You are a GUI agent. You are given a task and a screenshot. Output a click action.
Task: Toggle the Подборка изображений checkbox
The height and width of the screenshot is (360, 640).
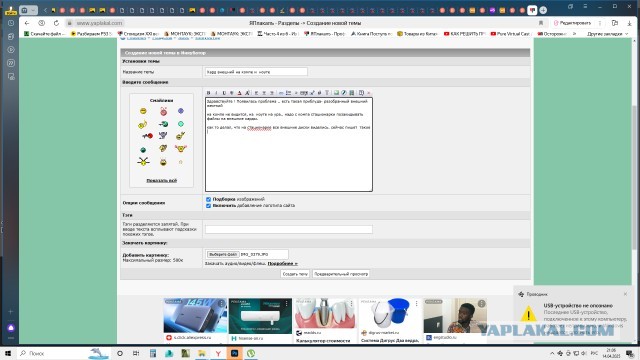[209, 199]
